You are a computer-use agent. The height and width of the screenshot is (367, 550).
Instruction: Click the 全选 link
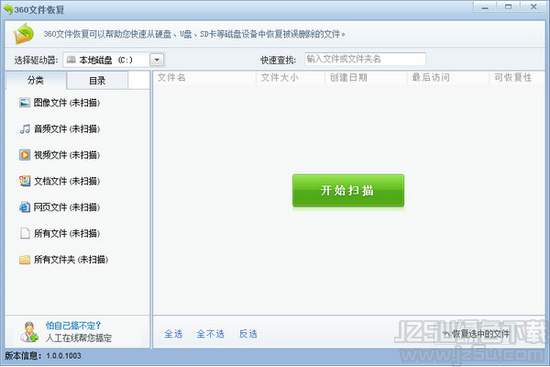[x=174, y=334]
